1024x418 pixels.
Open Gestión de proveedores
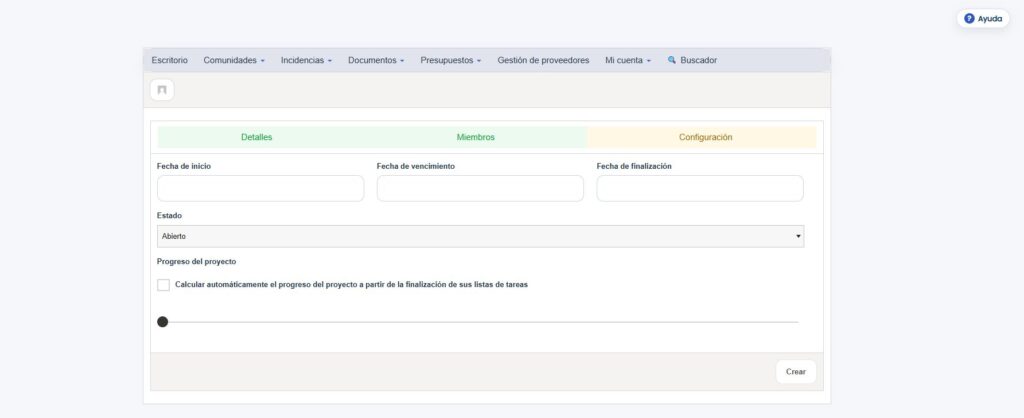(543, 60)
